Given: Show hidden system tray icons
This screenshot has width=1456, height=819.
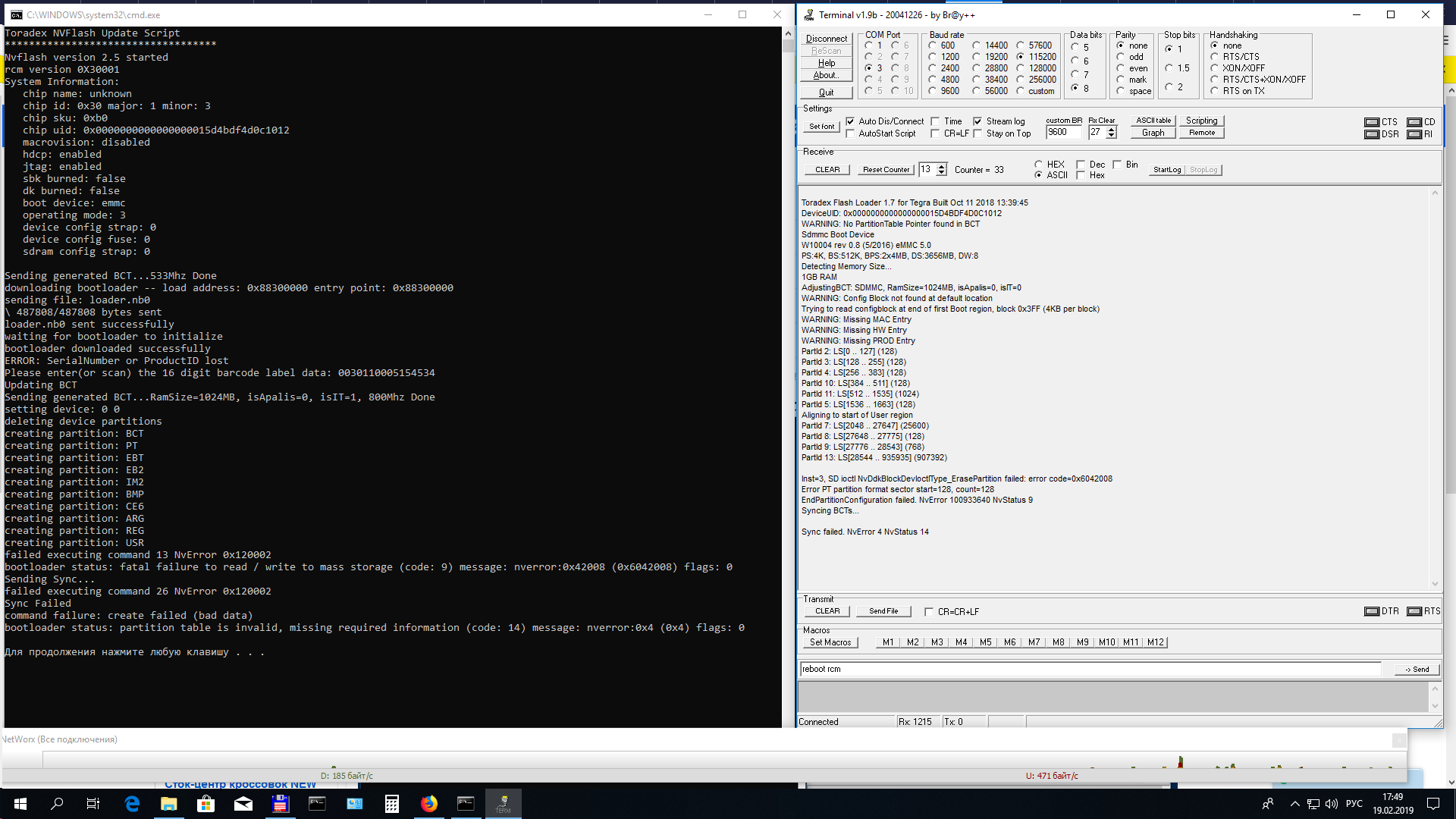Looking at the screenshot, I should [1294, 804].
